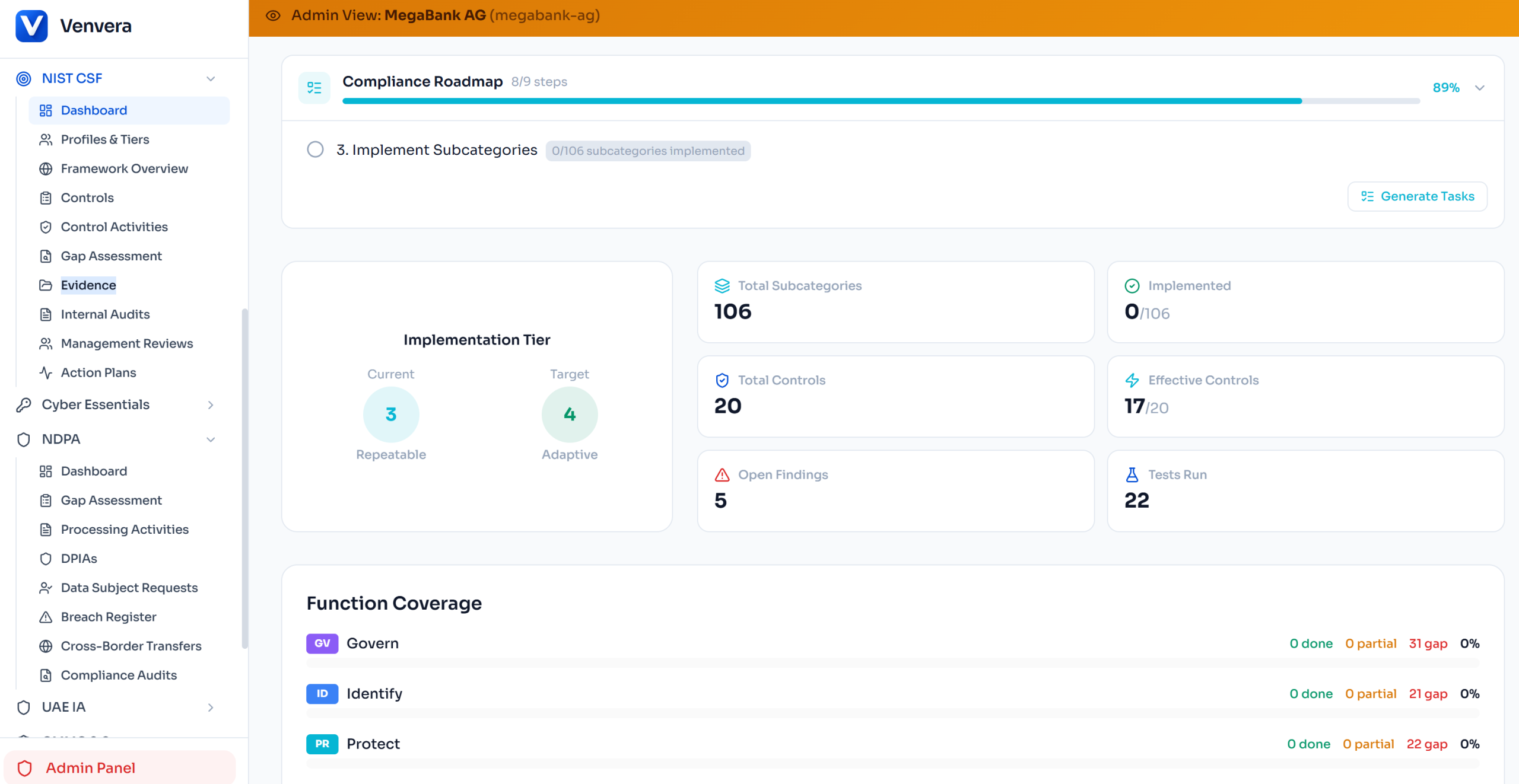Click the Compliance Roadmap progress bar
This screenshot has width=1519, height=784.
(x=881, y=101)
